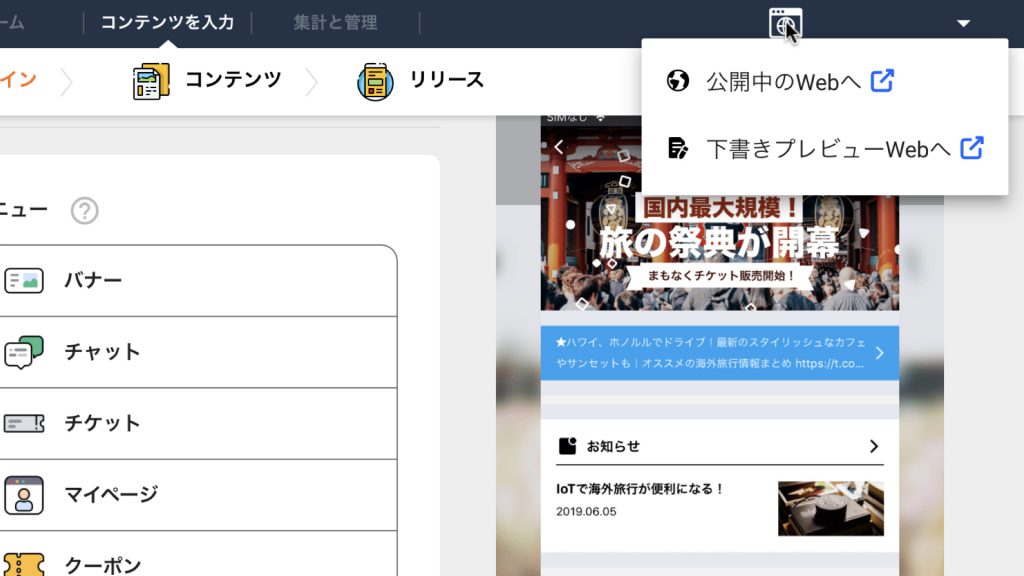The image size is (1024, 576).
Task: Click the バナー banner icon
Action: [24, 281]
